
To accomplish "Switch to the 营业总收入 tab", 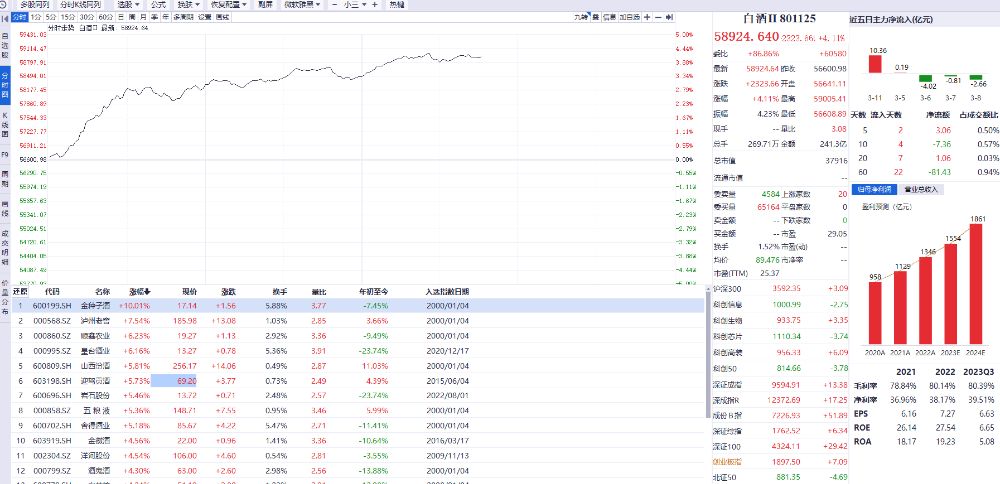I will pyautogui.click(x=921, y=188).
